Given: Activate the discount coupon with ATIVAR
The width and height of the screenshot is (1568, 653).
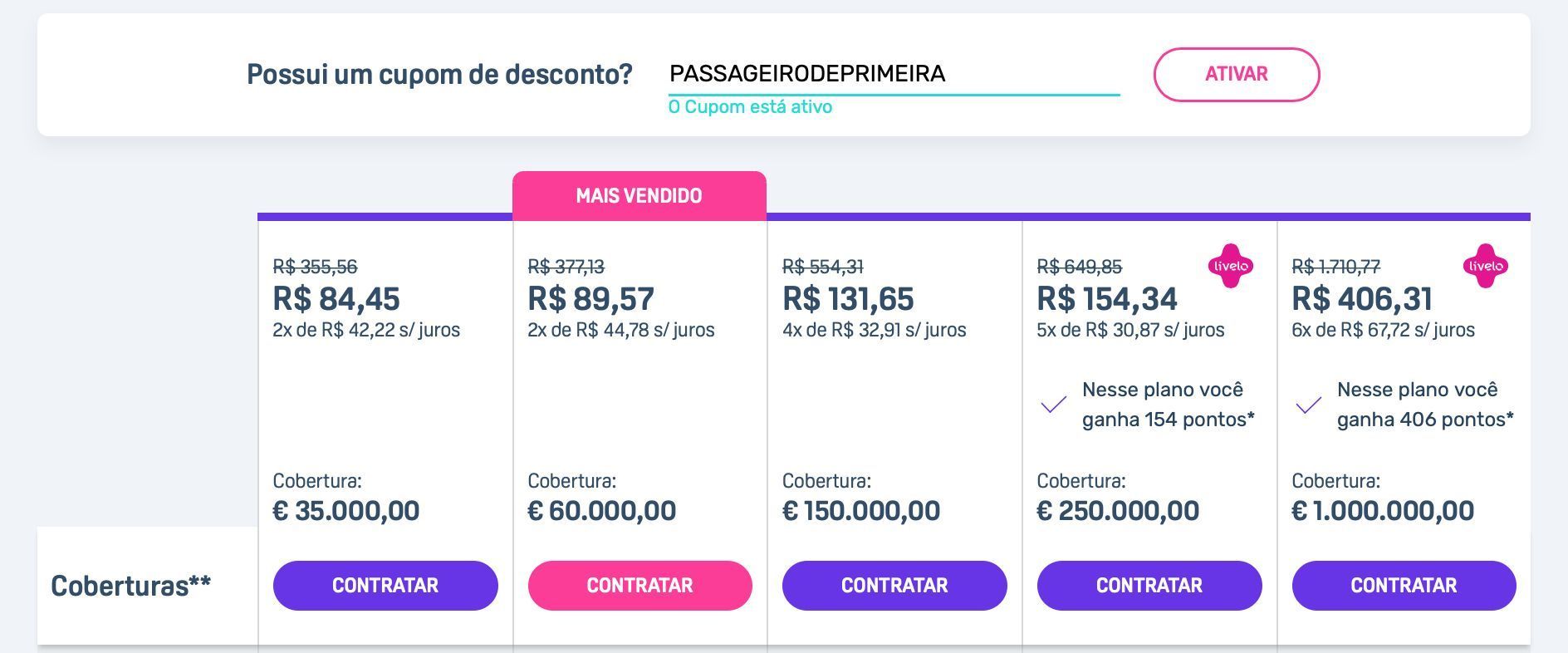Looking at the screenshot, I should coord(1237,75).
